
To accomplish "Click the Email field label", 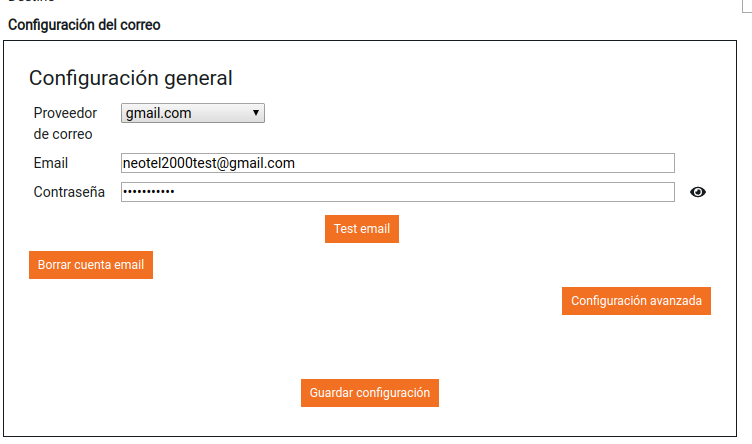I will tap(50, 163).
